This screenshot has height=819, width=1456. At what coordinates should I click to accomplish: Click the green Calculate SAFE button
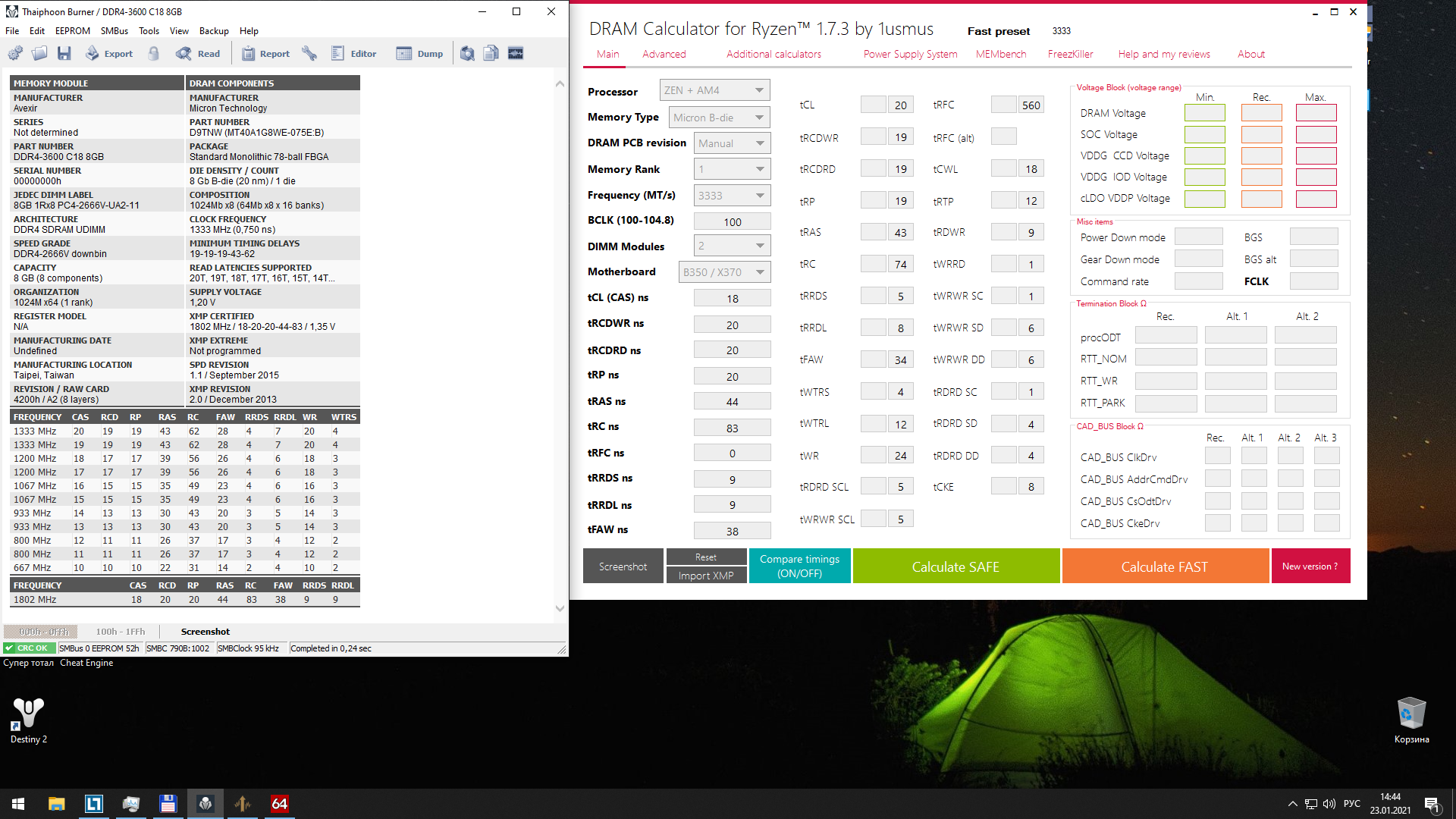click(955, 566)
